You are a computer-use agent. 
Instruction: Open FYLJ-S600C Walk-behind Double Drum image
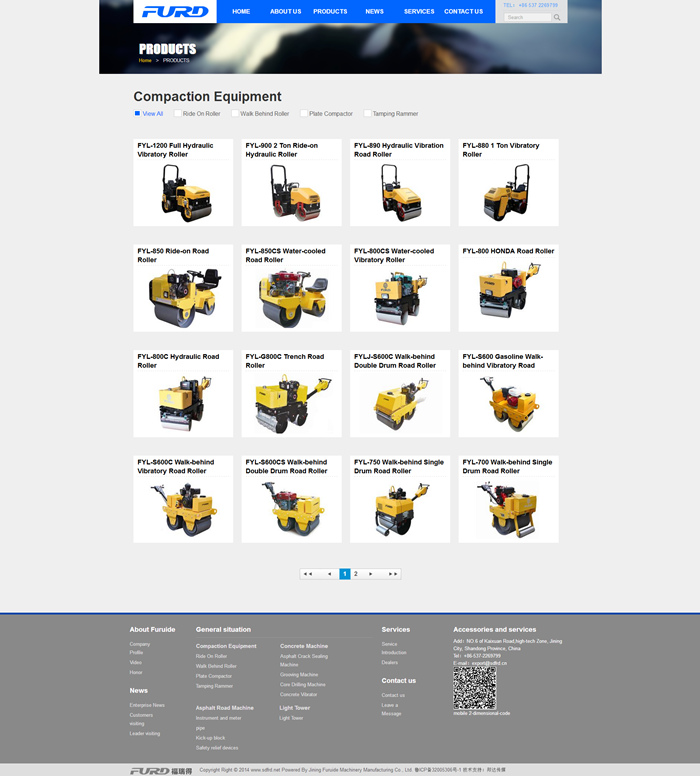pos(400,404)
